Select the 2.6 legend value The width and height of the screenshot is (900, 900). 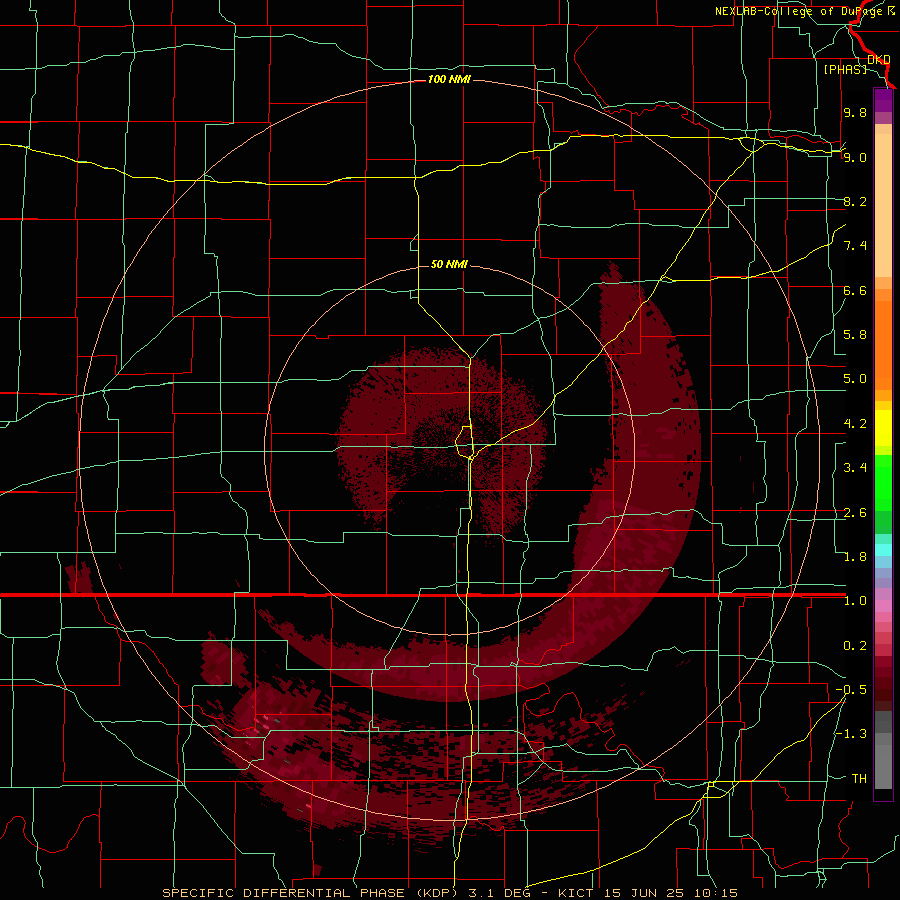tap(855, 513)
